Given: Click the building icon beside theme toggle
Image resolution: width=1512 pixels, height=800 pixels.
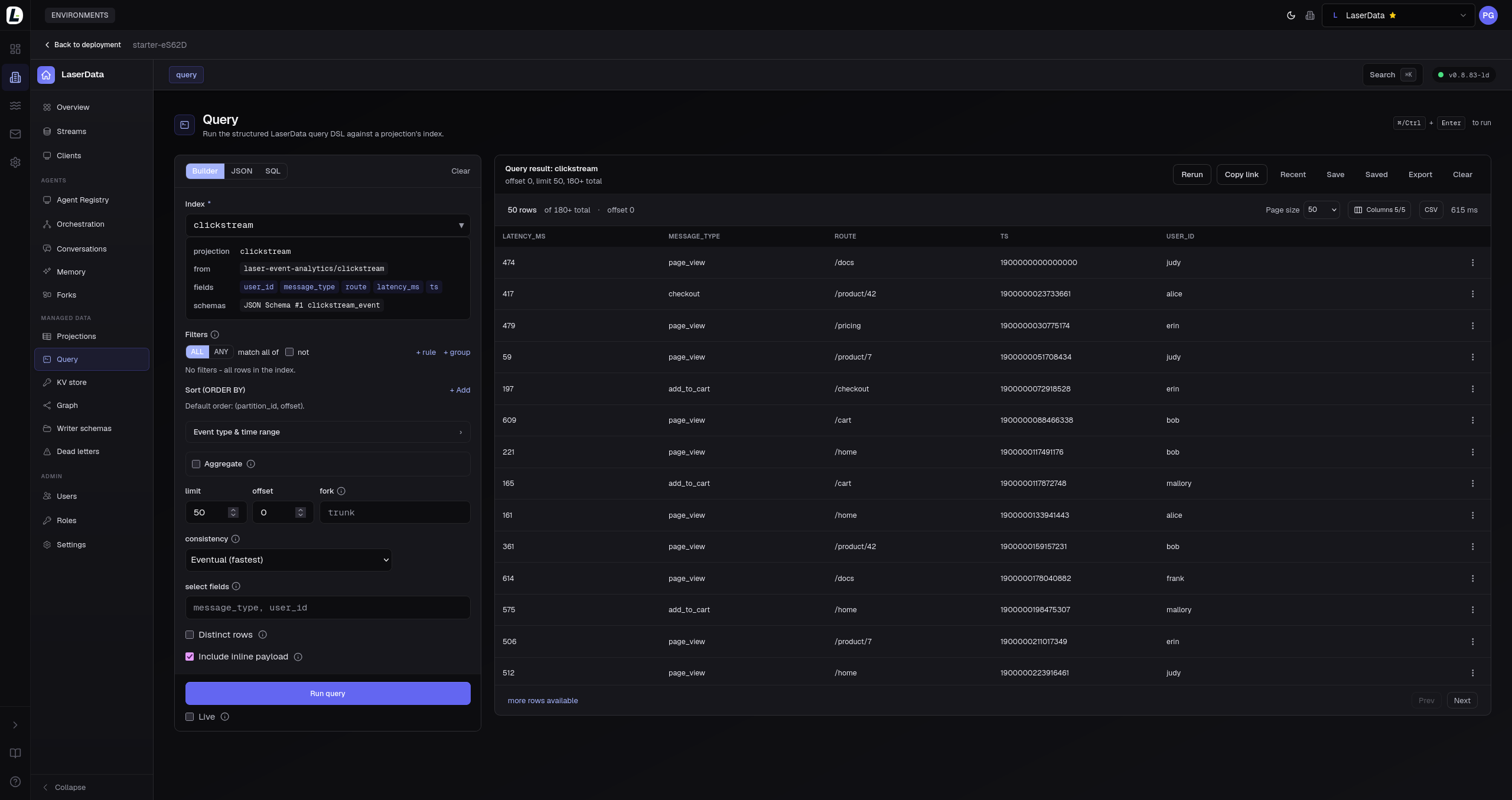Looking at the screenshot, I should pyautogui.click(x=1310, y=15).
